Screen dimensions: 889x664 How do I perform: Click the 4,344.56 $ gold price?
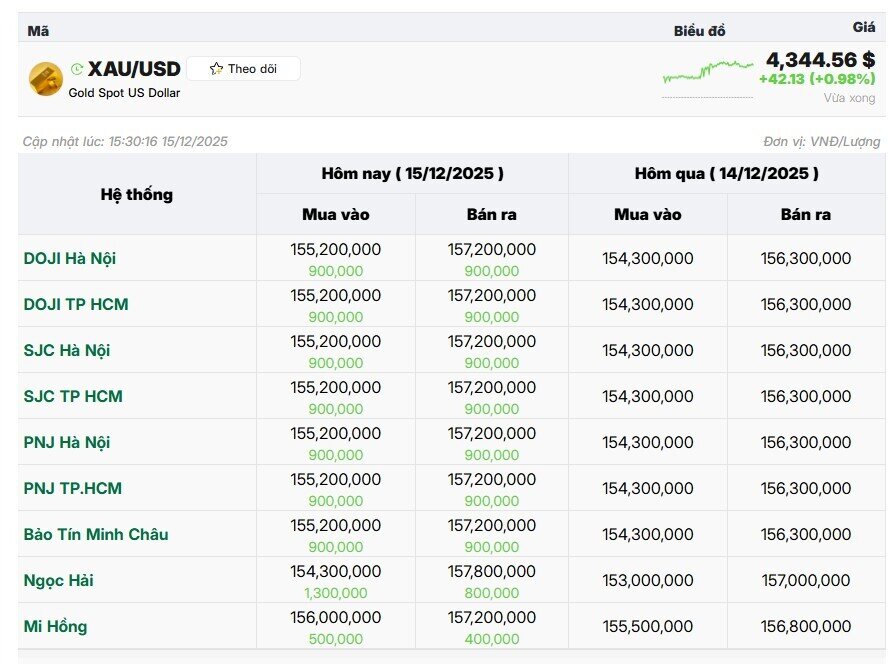(820, 60)
